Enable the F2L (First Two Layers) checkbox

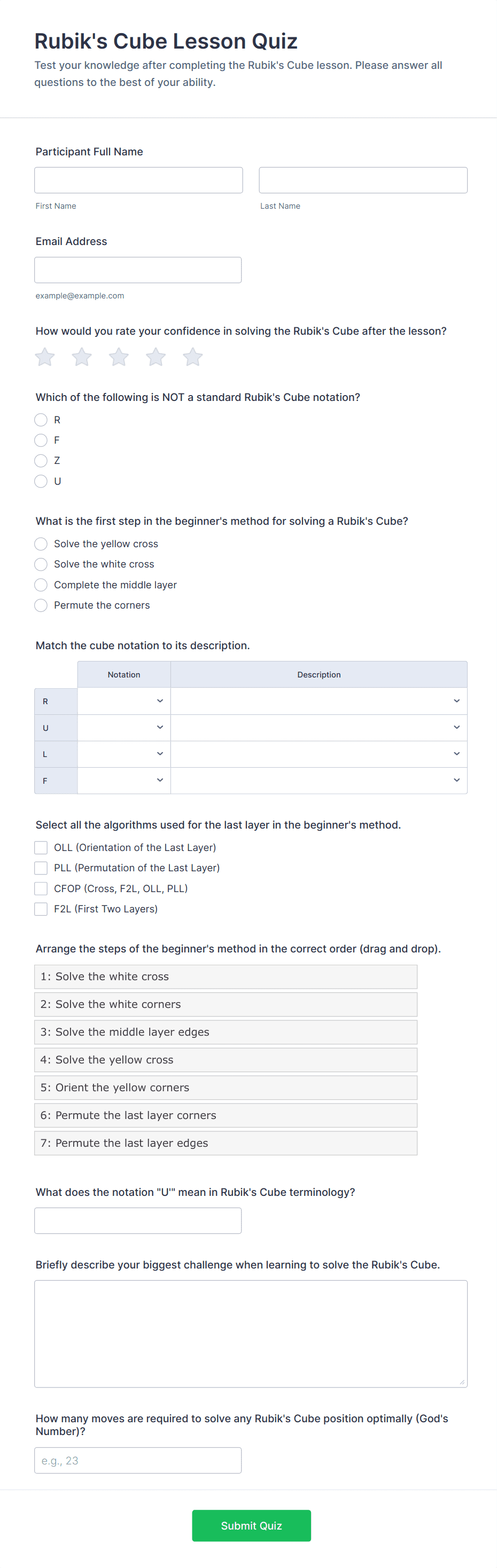pos(41,909)
